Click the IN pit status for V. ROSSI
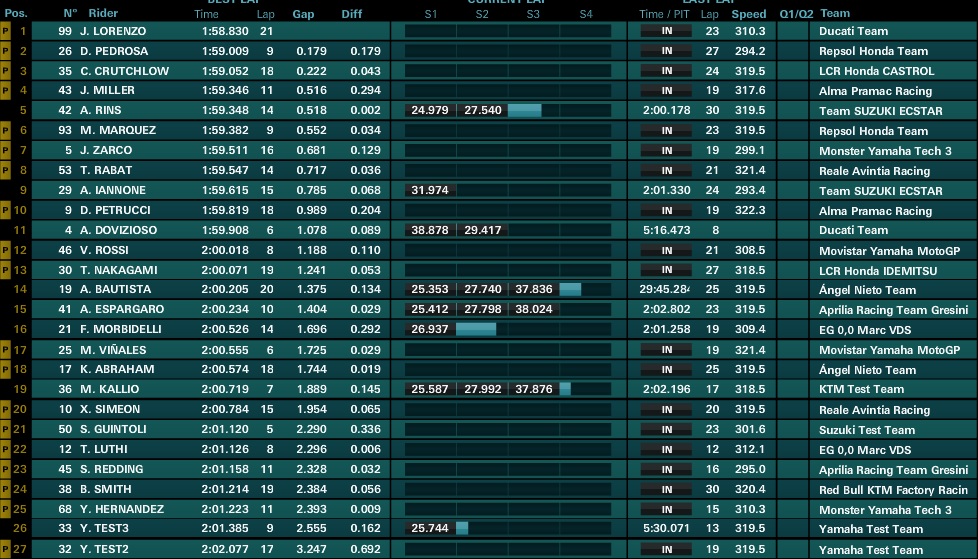The width and height of the screenshot is (978, 559). coord(667,250)
